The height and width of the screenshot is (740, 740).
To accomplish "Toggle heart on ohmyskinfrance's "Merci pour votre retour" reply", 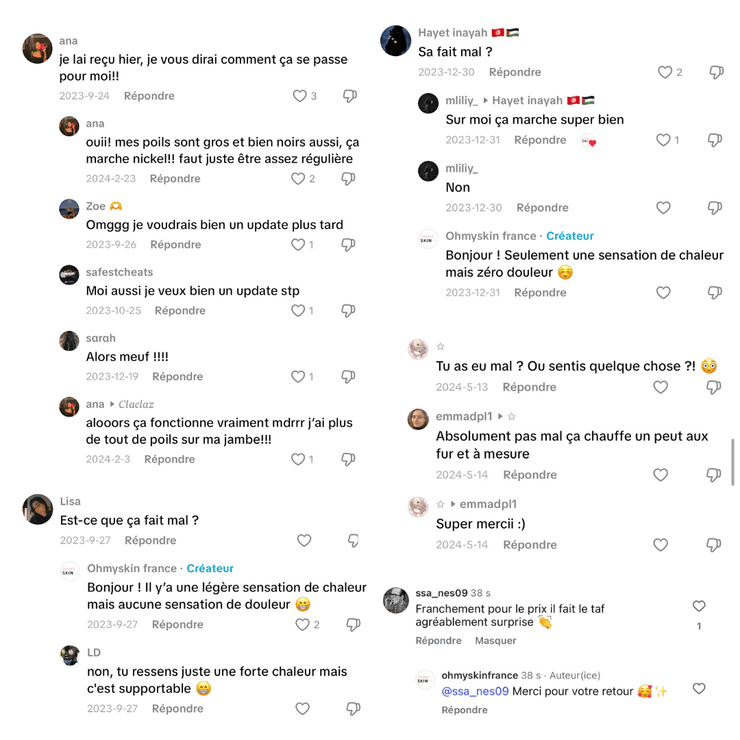I will (x=699, y=688).
